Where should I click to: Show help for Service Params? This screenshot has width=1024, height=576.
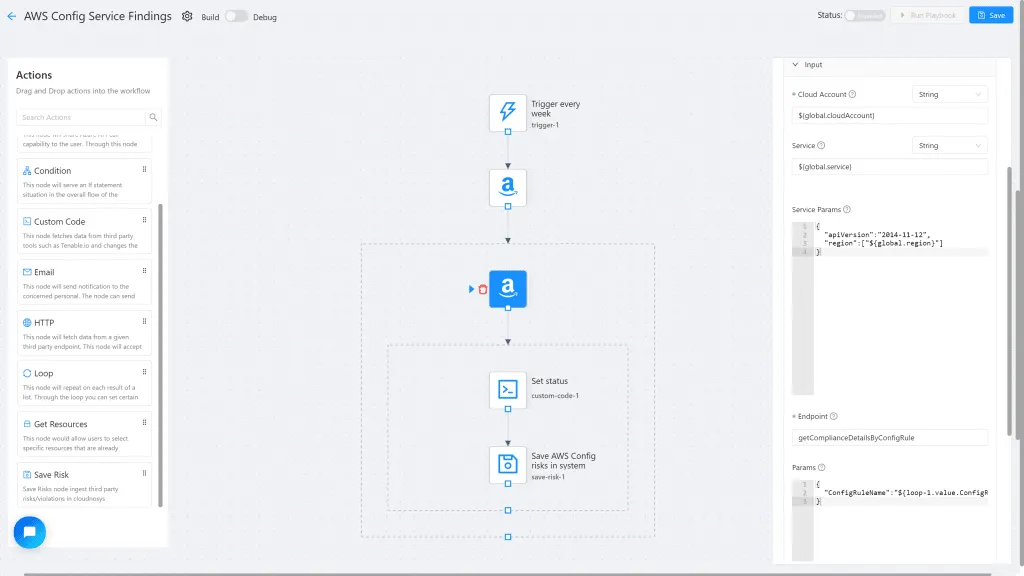847,210
